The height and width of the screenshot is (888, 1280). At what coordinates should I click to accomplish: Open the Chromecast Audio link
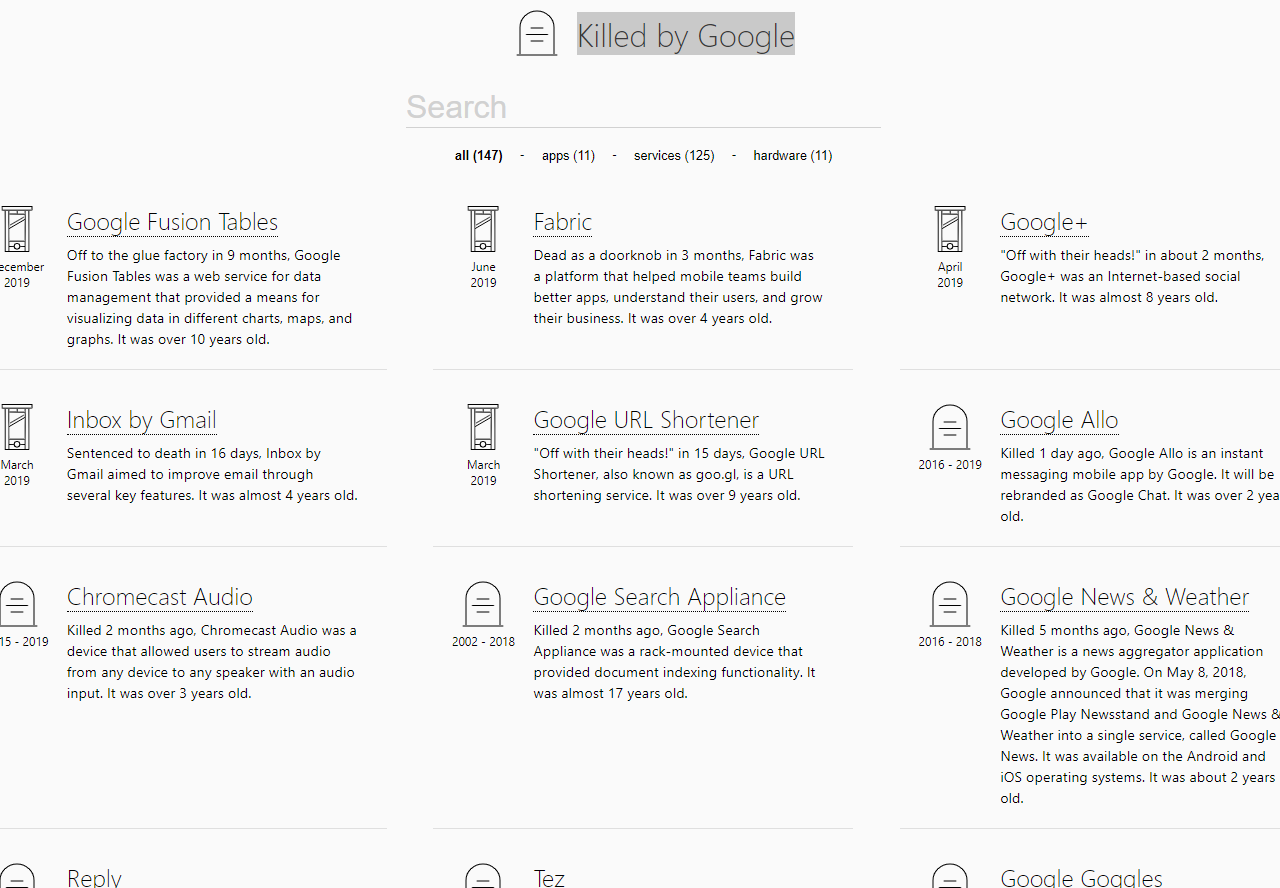click(160, 597)
